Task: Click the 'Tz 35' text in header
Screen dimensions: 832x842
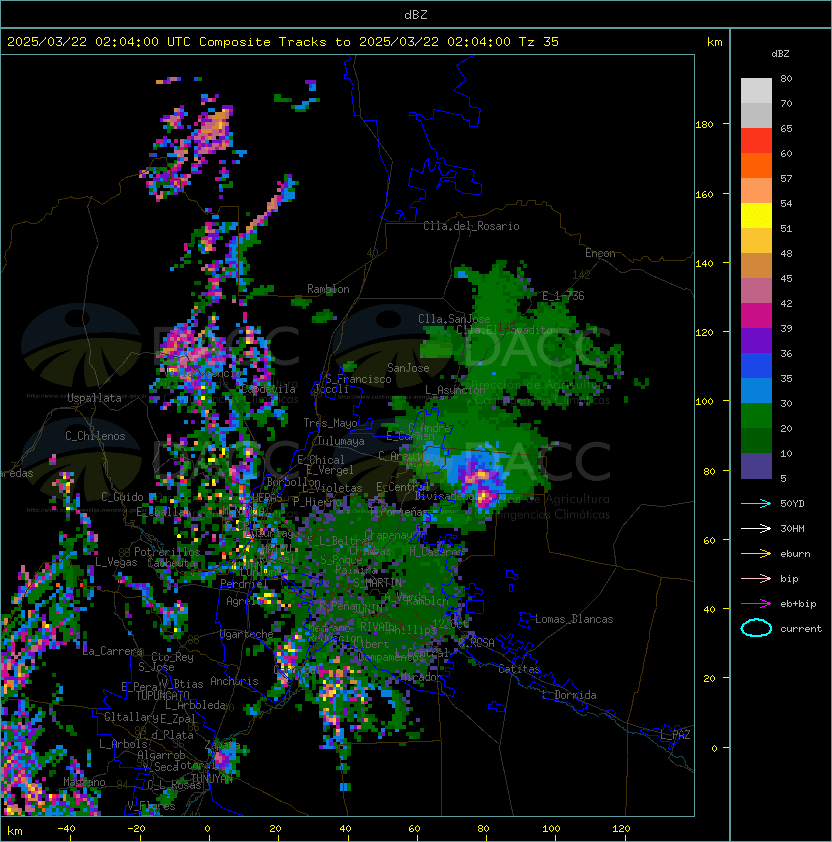Action: [539, 42]
